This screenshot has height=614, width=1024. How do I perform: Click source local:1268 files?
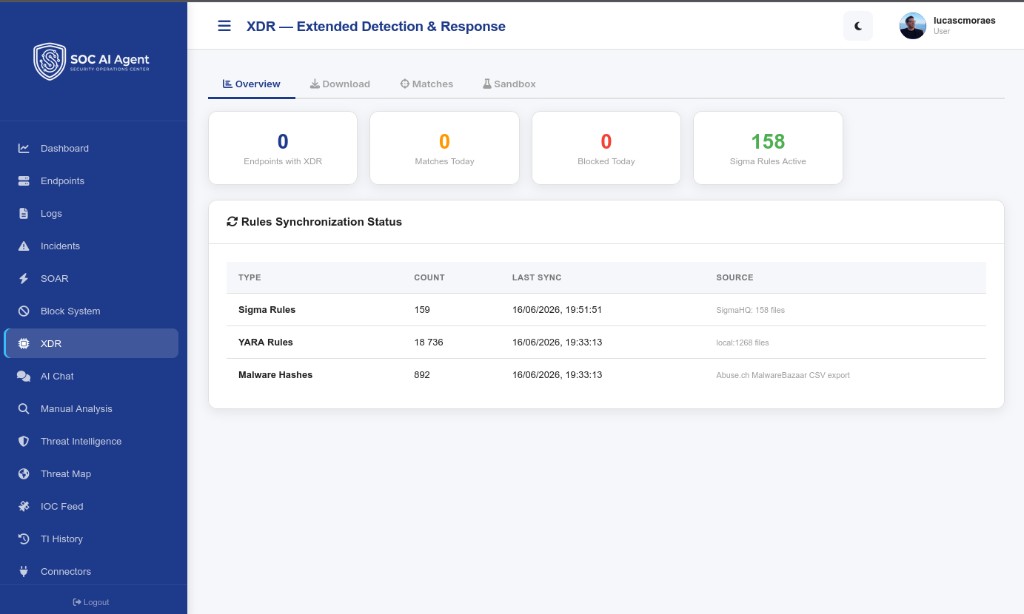(x=743, y=343)
